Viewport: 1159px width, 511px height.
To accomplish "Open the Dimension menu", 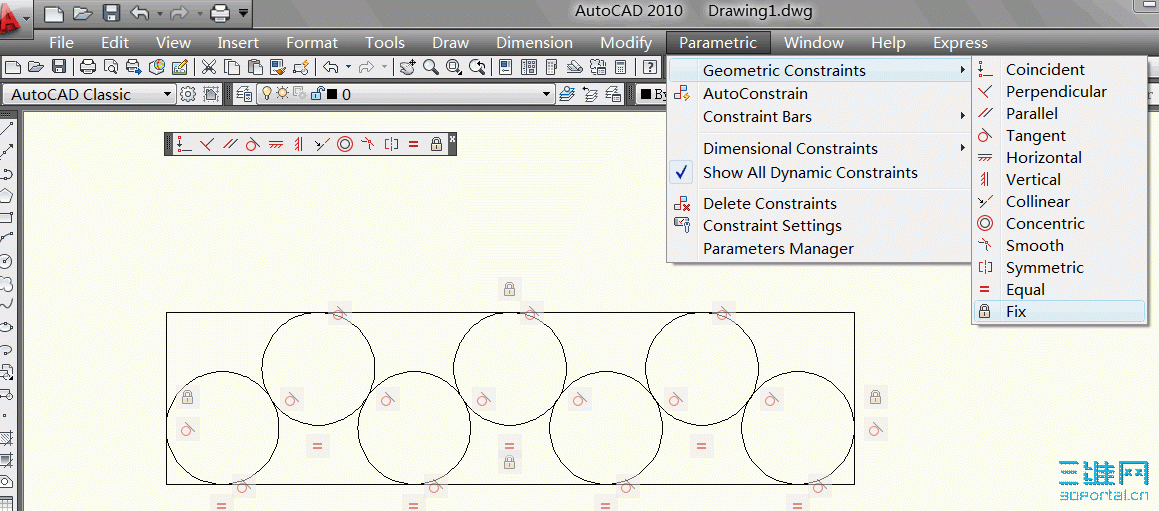I will 534,43.
